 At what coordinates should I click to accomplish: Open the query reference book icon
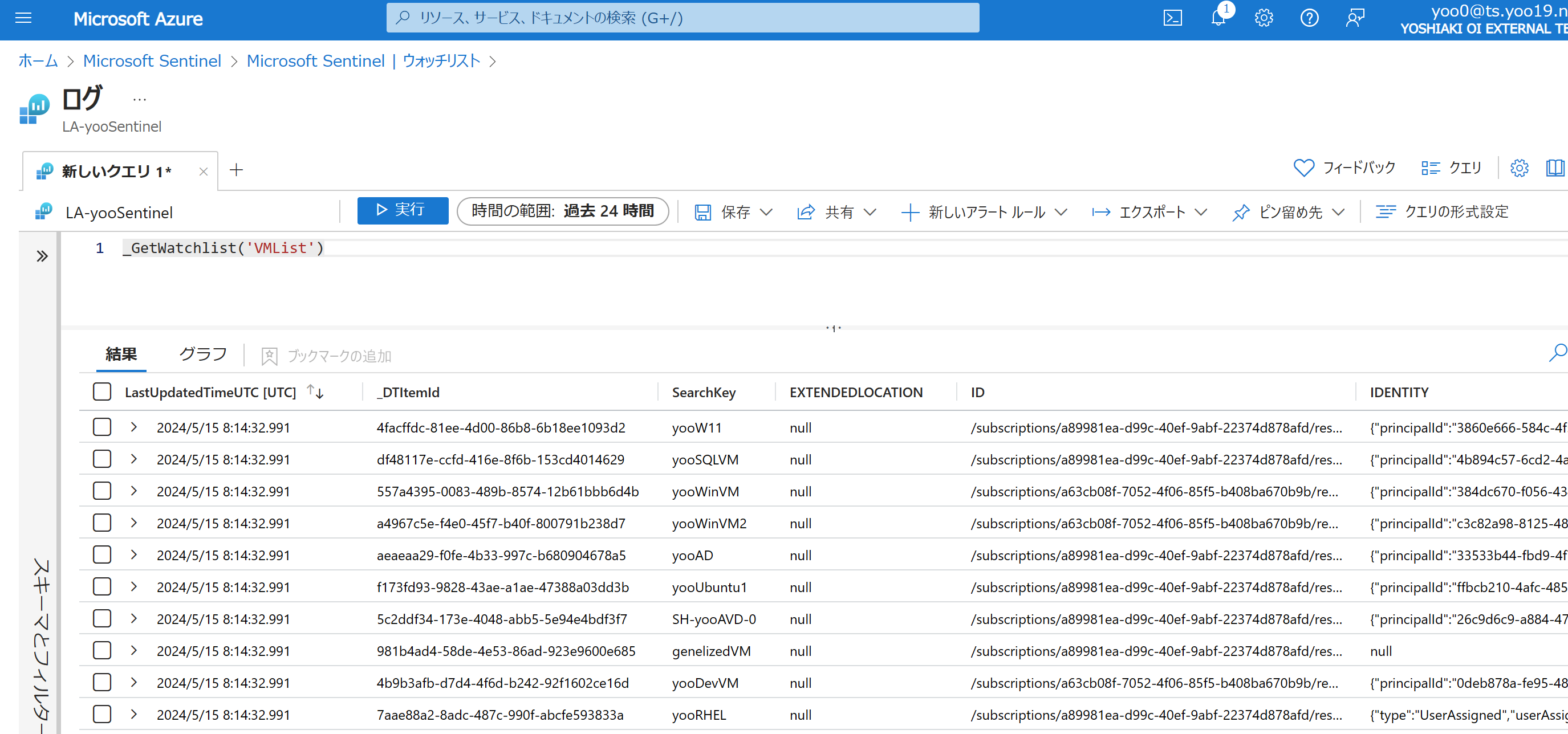tap(1556, 169)
